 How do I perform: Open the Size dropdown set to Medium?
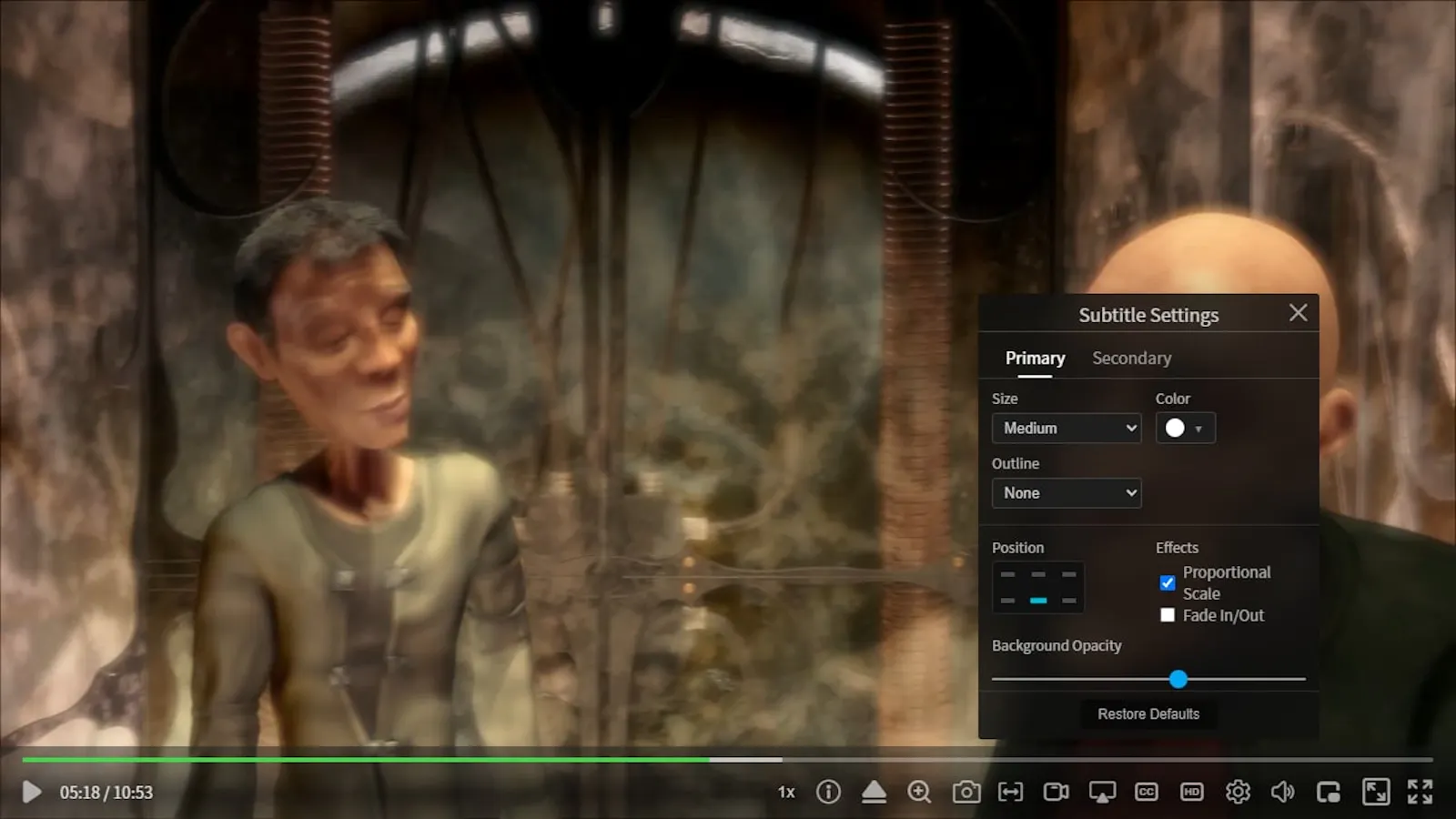1067,428
